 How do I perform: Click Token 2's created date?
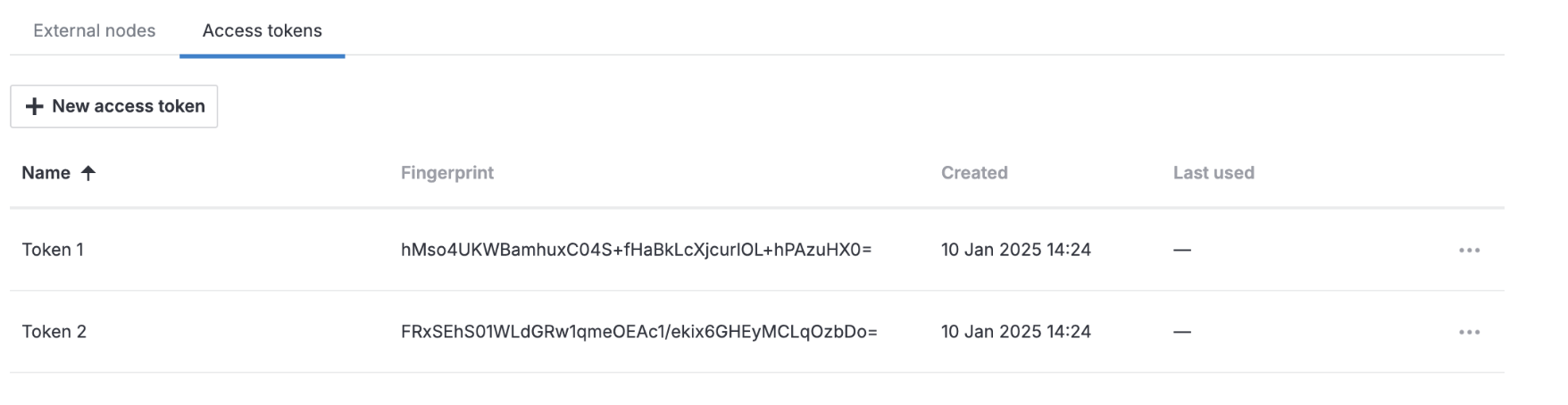1015,332
